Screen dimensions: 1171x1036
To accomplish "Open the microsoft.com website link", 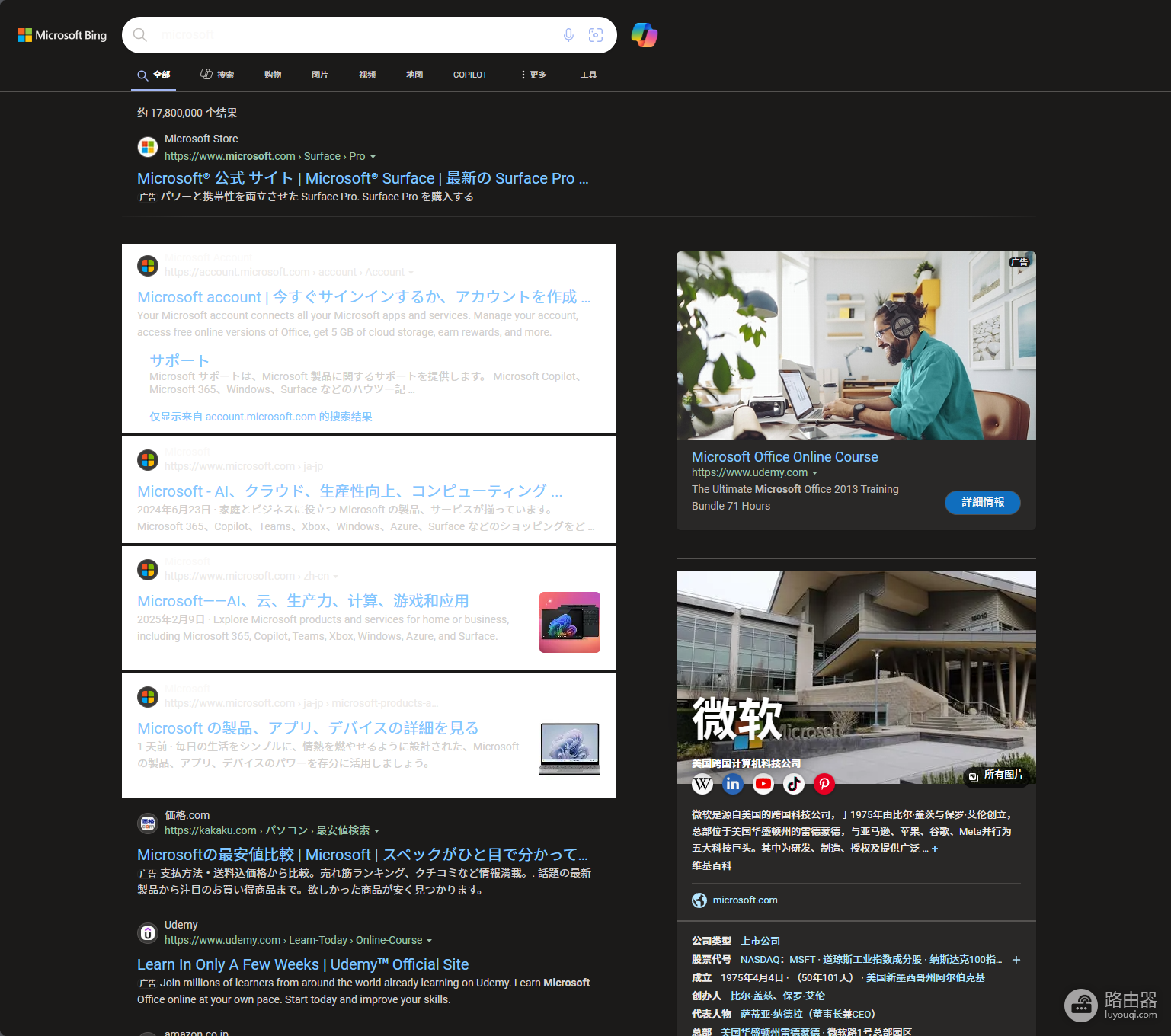I will point(745,900).
